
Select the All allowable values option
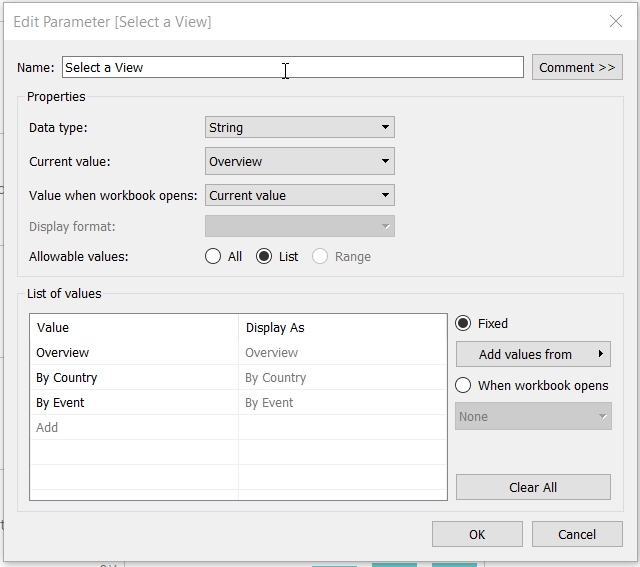(213, 256)
